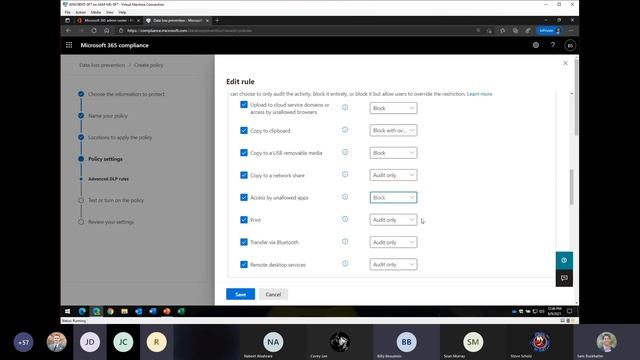Uncheck Upload to cloud service domains checkbox

tap(244, 104)
